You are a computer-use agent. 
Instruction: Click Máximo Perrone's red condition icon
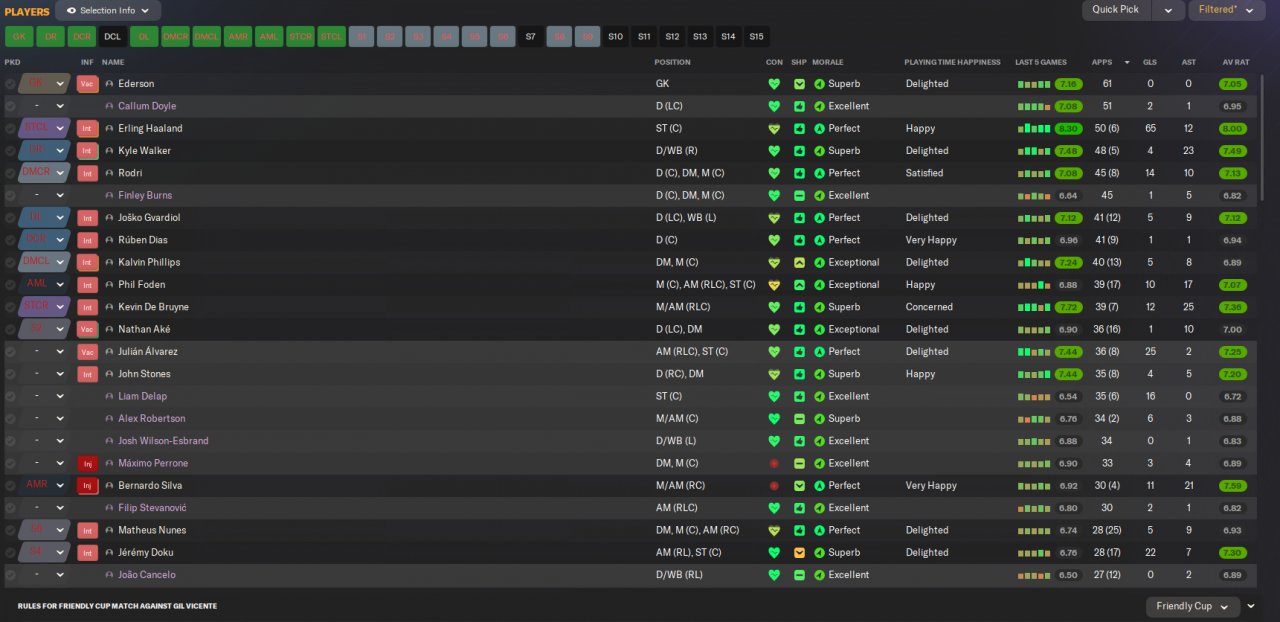coord(773,464)
